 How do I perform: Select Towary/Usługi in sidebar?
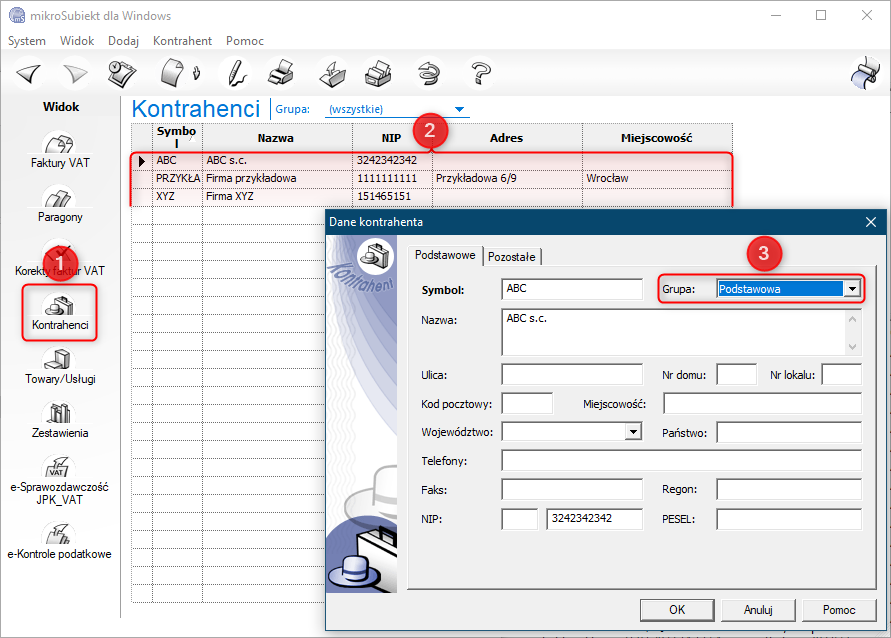point(60,366)
